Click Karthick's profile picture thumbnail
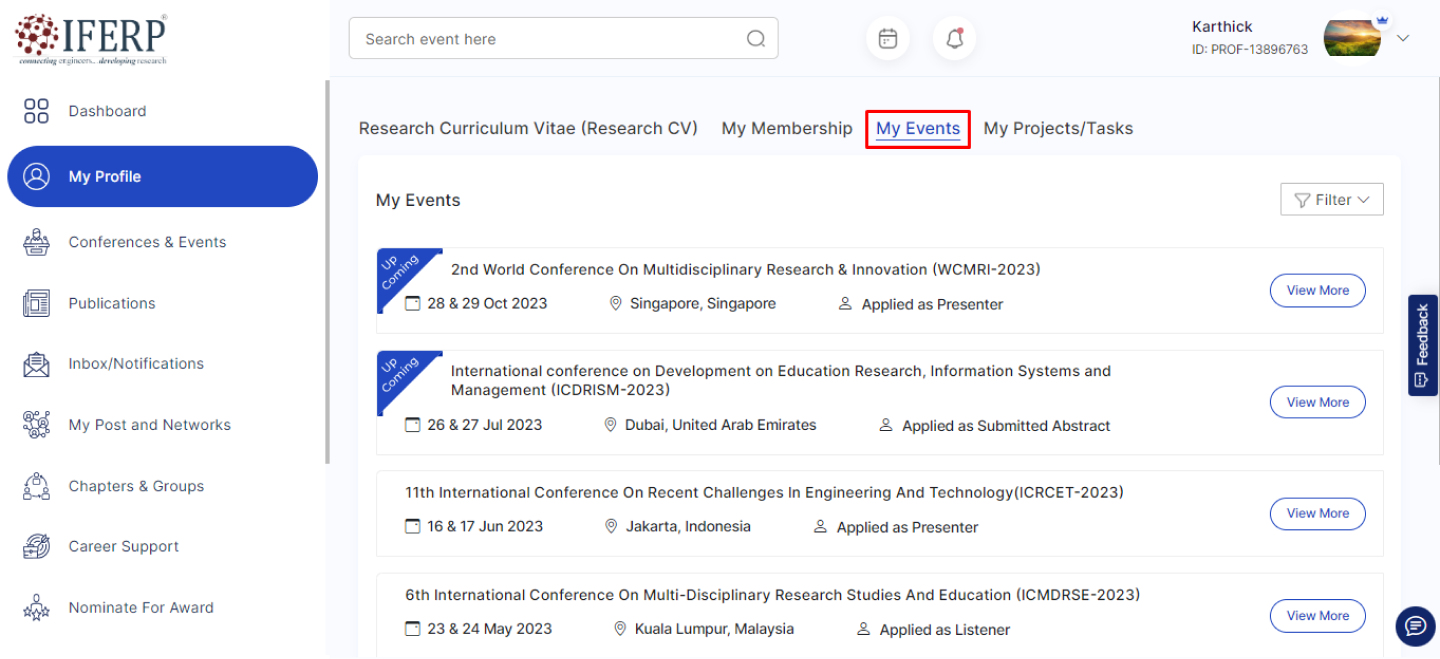This screenshot has width=1440, height=659. pyautogui.click(x=1352, y=38)
